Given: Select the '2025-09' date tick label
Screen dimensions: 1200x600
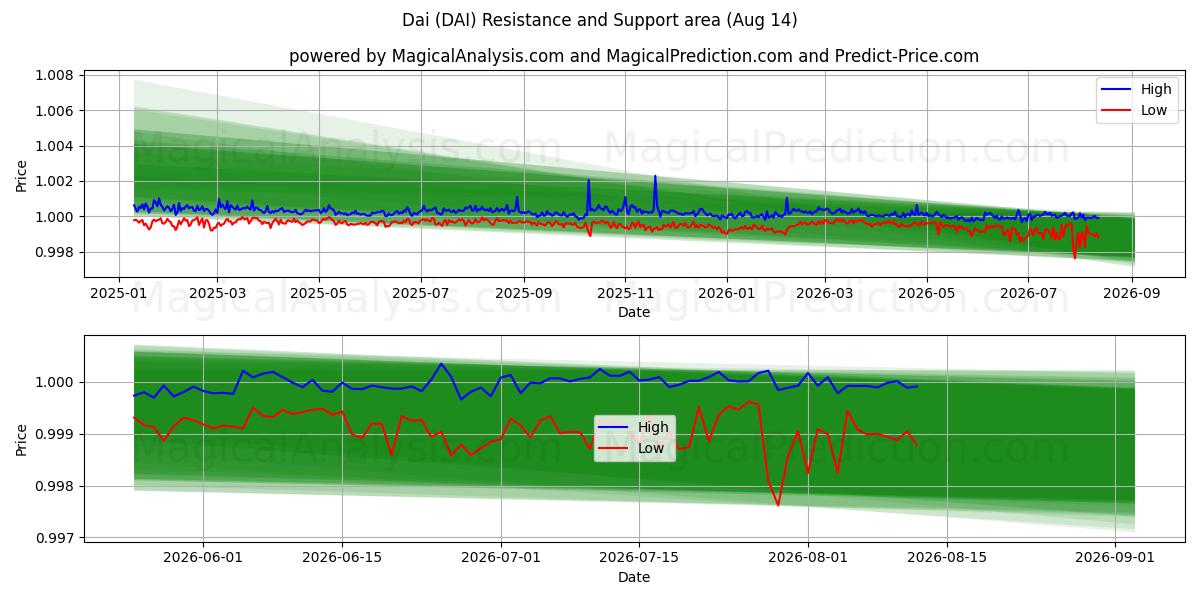Looking at the screenshot, I should tap(523, 294).
